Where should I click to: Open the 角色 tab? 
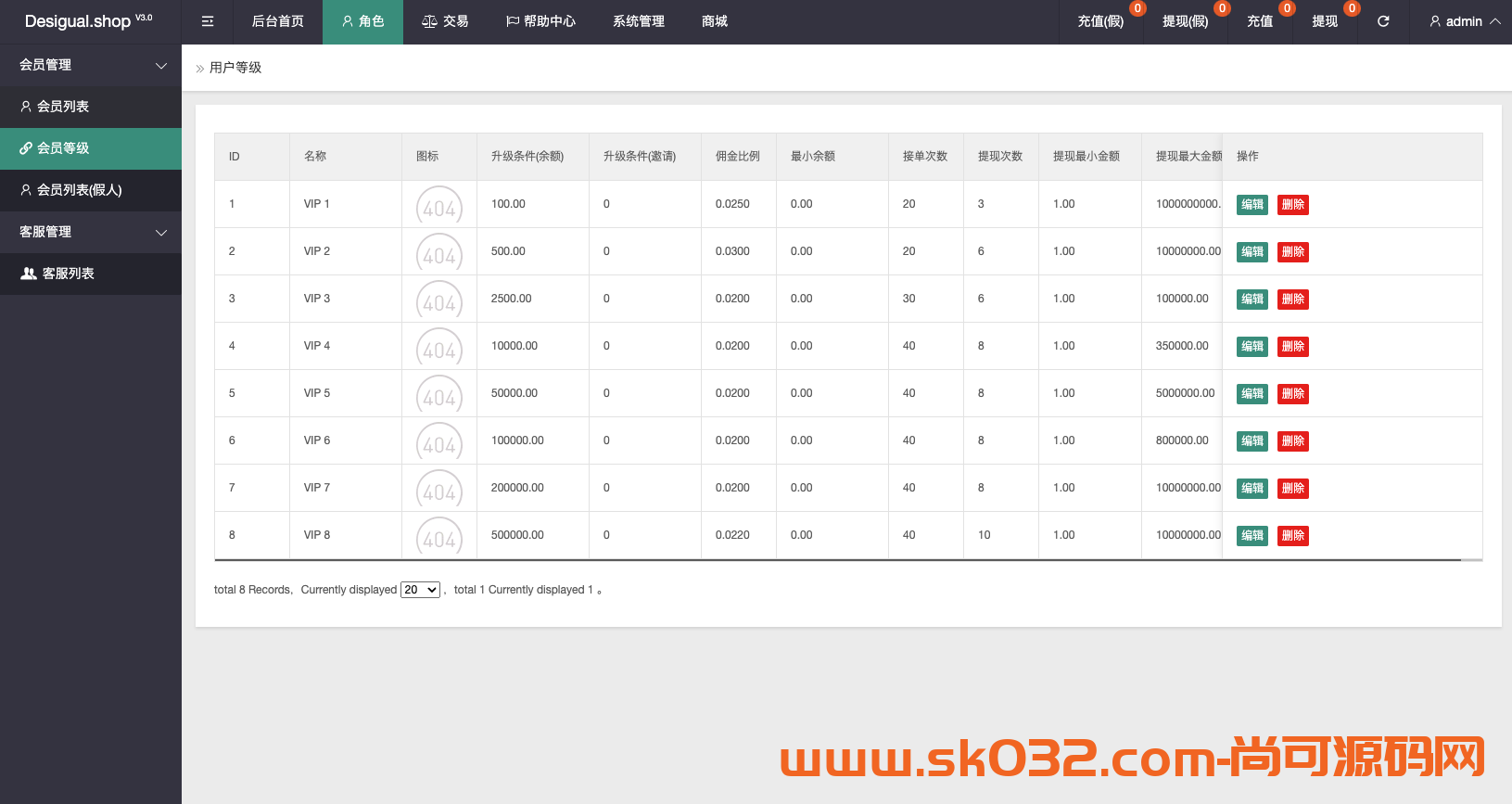[x=362, y=21]
